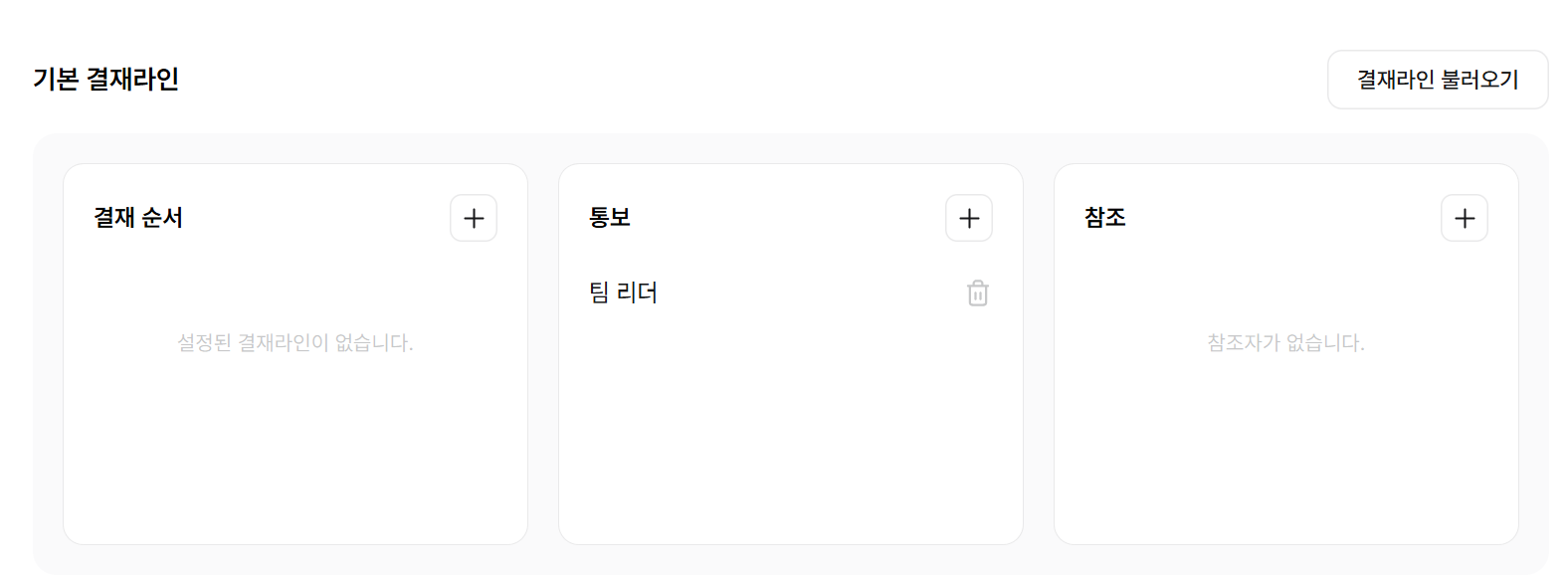Viewport: 1568px width, 579px height.
Task: Open 결재라인 불러오기
Action: pos(1438,80)
